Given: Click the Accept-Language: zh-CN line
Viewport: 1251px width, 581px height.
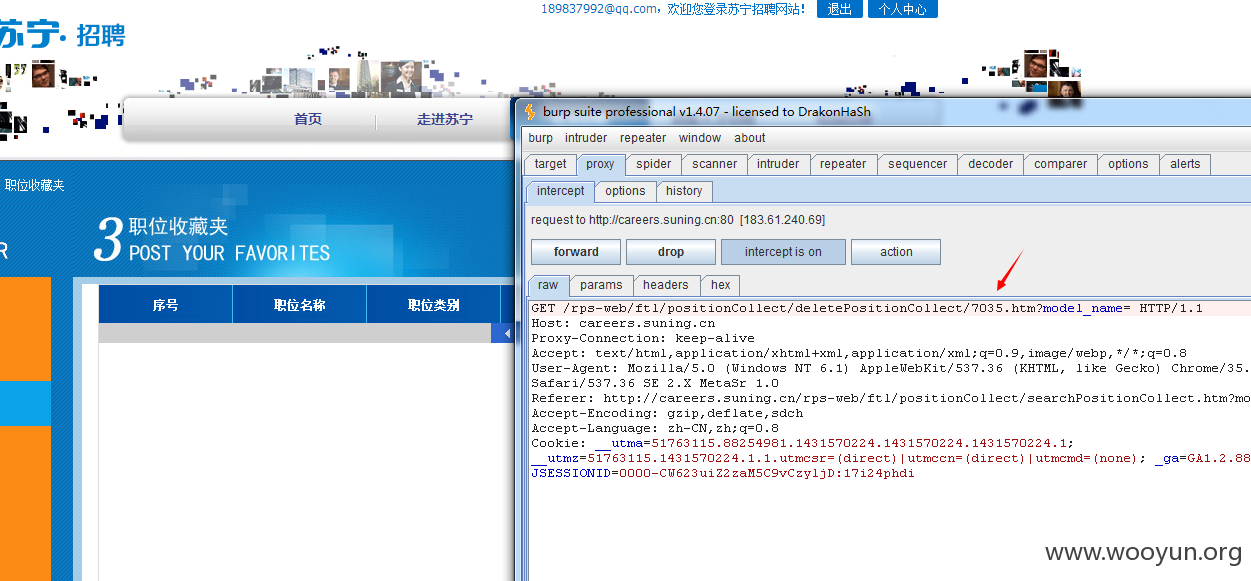Looking at the screenshot, I should 655,429.
